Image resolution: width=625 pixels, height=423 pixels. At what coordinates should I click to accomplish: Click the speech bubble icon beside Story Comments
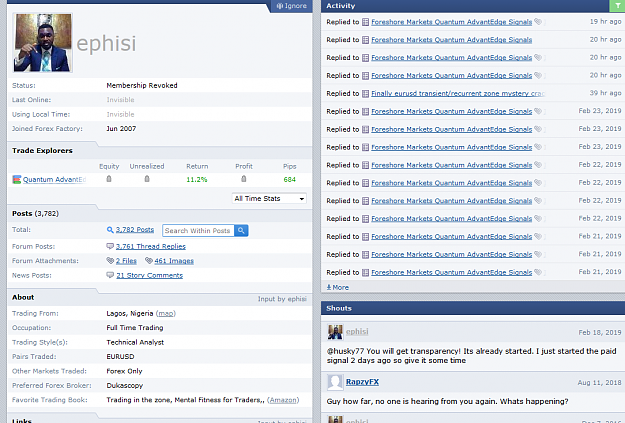[110, 275]
